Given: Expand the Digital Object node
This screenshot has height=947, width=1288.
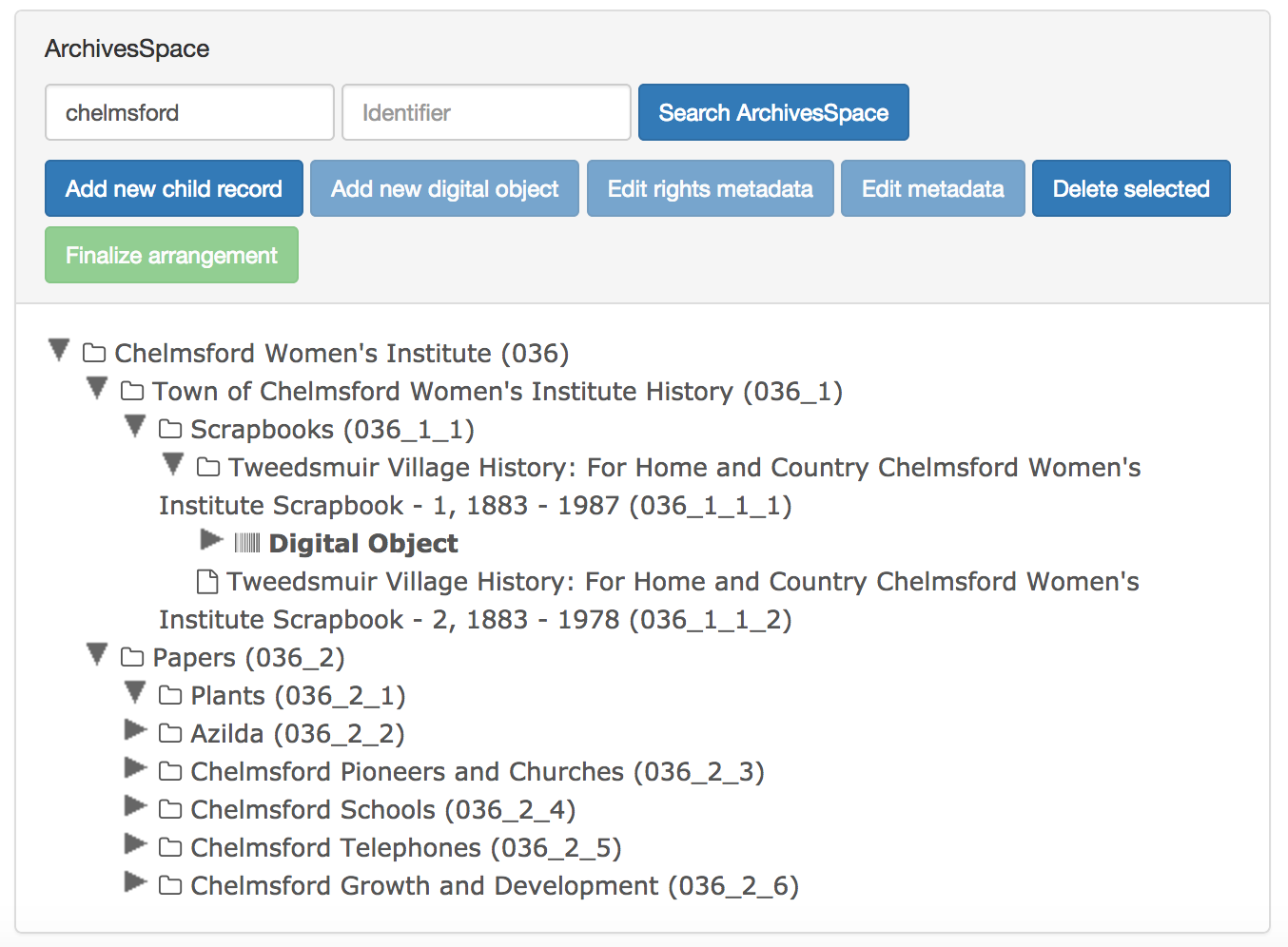Looking at the screenshot, I should click(211, 541).
